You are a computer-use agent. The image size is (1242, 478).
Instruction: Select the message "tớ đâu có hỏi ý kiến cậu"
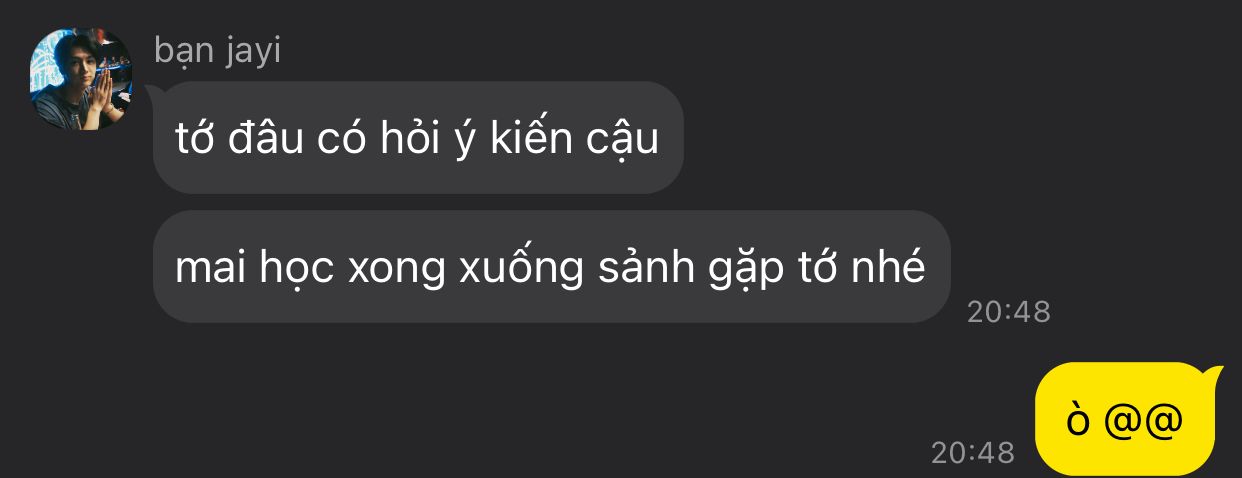click(x=418, y=138)
